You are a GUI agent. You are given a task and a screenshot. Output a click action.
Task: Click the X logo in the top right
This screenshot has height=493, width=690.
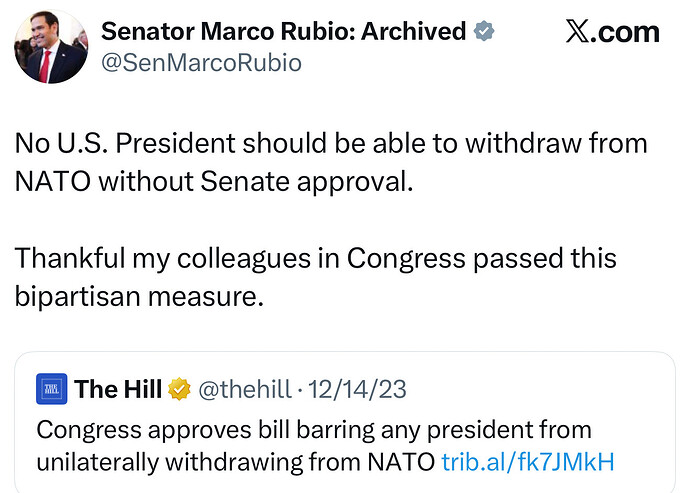pyautogui.click(x=581, y=32)
